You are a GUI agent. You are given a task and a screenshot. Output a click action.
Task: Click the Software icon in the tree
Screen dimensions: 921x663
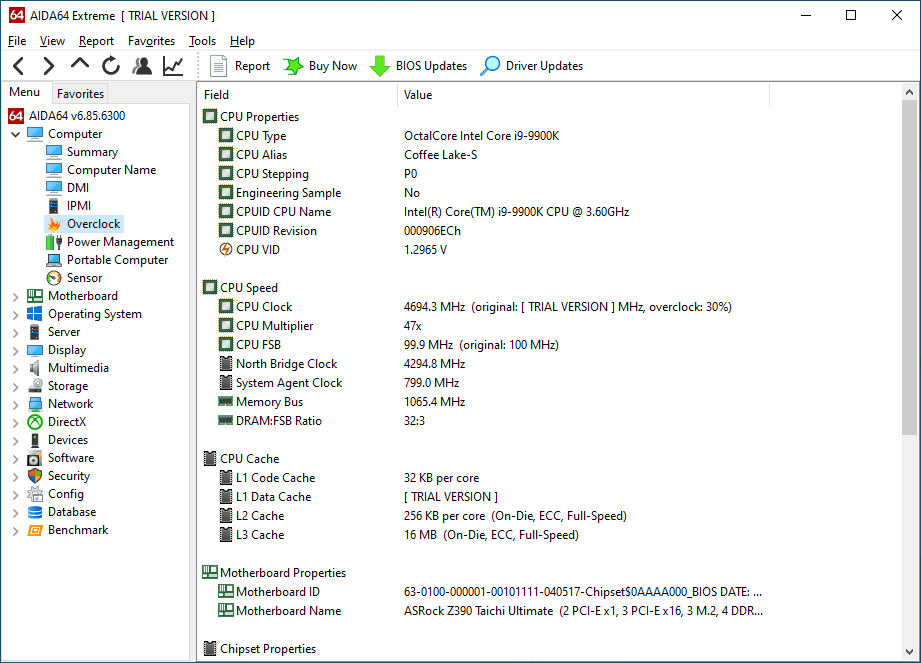point(35,458)
